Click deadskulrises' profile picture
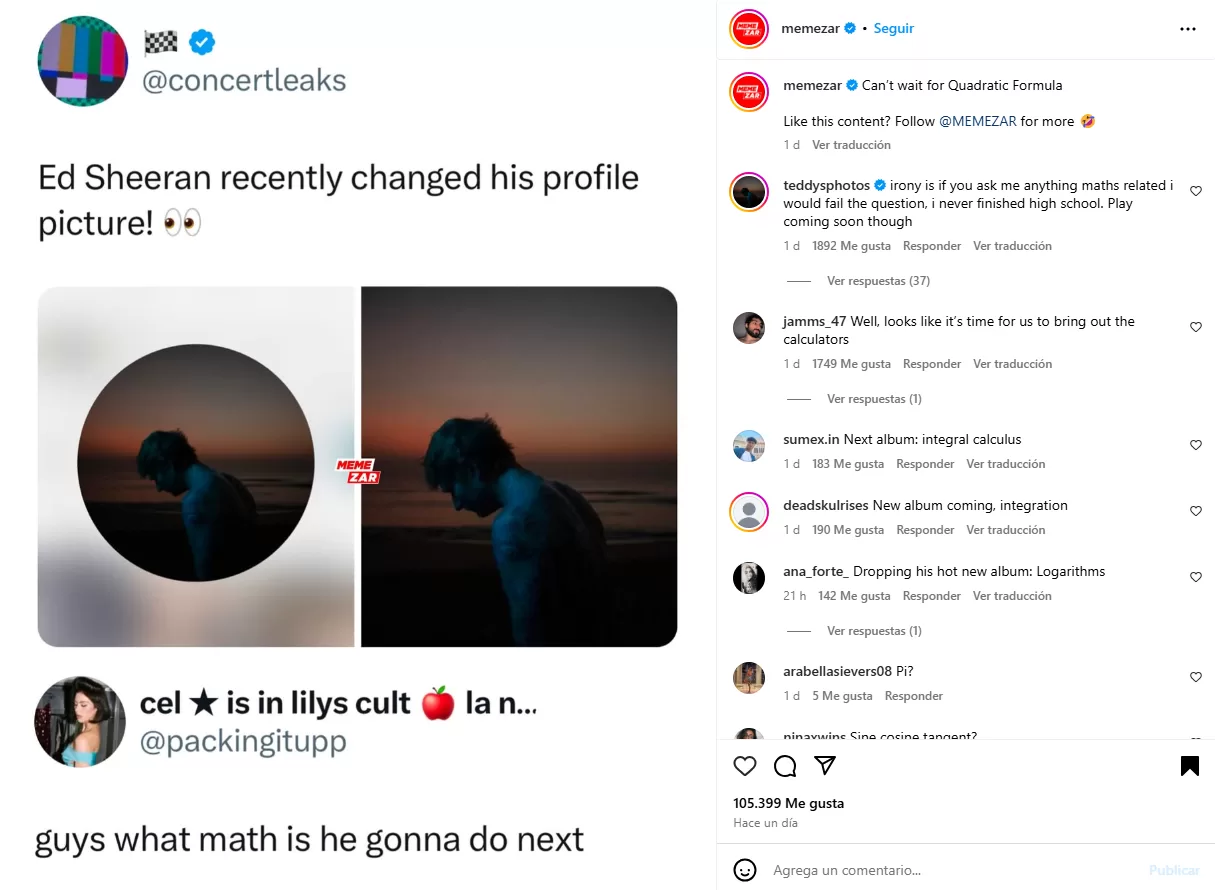Screen dimensions: 1215x890 point(749,512)
